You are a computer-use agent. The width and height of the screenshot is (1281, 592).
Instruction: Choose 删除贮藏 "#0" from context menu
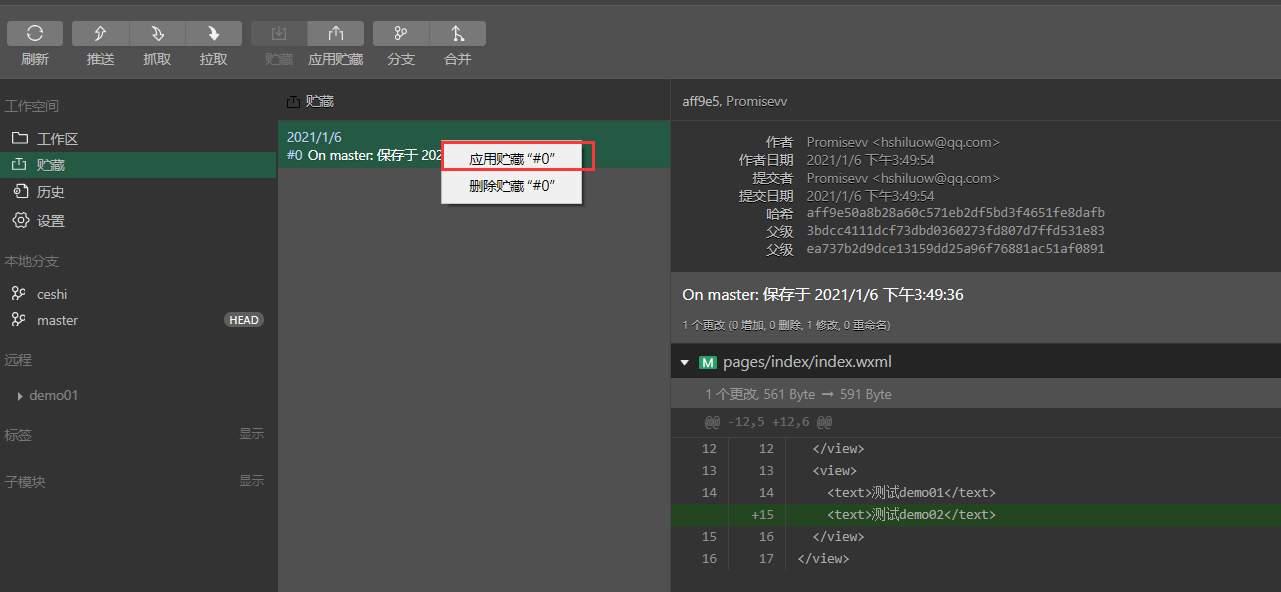point(511,186)
